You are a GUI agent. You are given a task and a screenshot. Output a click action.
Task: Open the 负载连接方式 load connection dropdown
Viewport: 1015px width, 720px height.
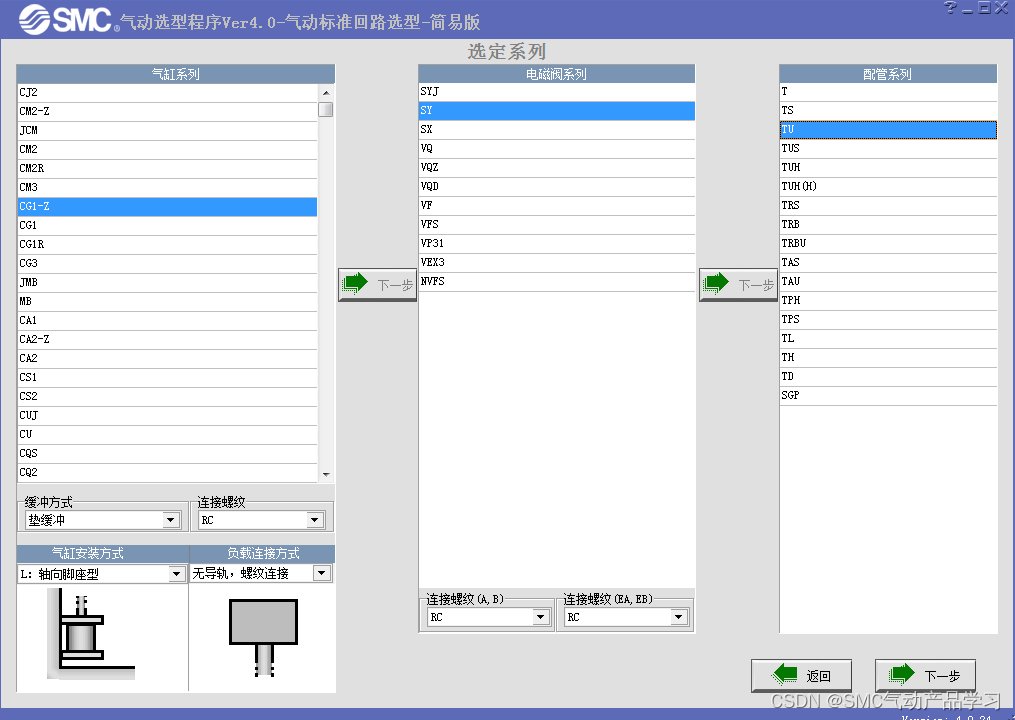point(321,573)
